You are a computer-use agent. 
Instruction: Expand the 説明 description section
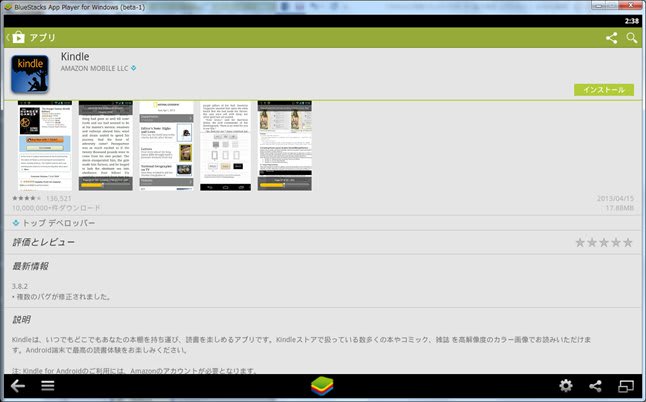coord(21,321)
